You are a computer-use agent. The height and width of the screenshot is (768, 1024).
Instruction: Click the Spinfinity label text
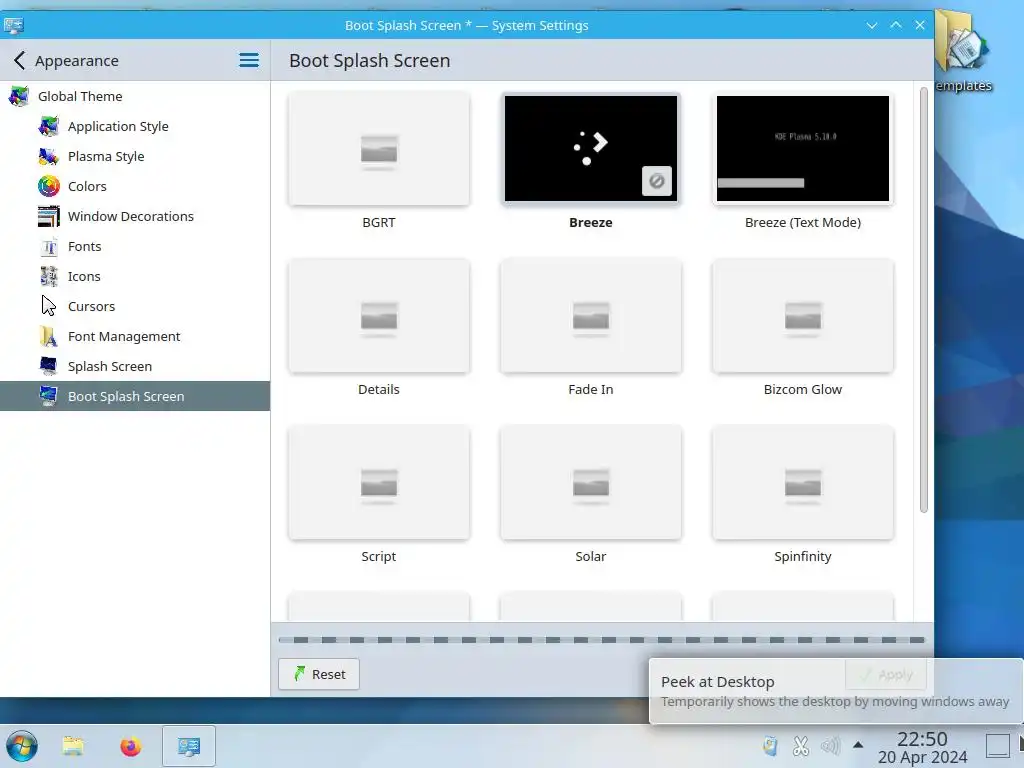click(x=803, y=556)
